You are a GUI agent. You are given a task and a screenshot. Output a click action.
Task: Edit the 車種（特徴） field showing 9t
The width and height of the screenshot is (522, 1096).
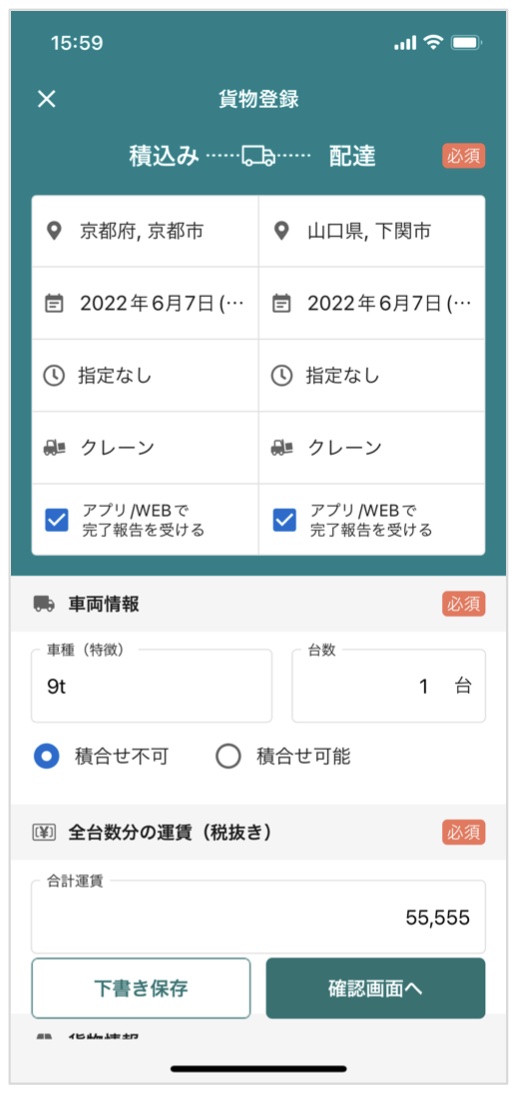[152, 686]
